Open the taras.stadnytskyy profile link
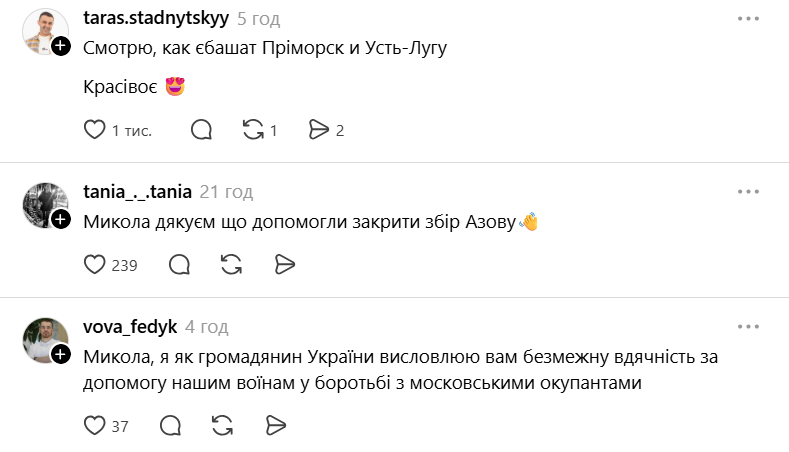This screenshot has width=789, height=452. tap(156, 19)
